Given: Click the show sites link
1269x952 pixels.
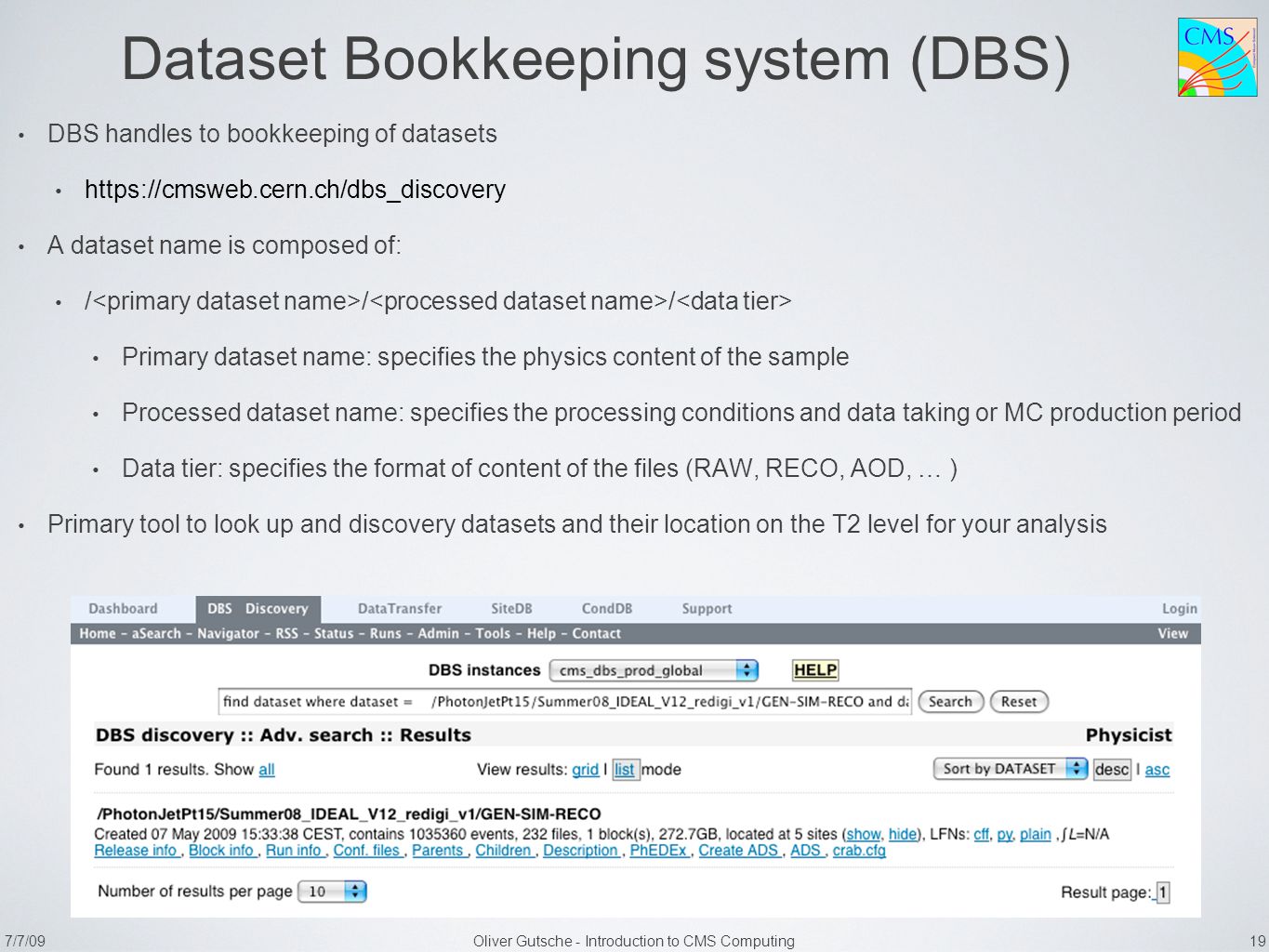Looking at the screenshot, I should [x=864, y=834].
